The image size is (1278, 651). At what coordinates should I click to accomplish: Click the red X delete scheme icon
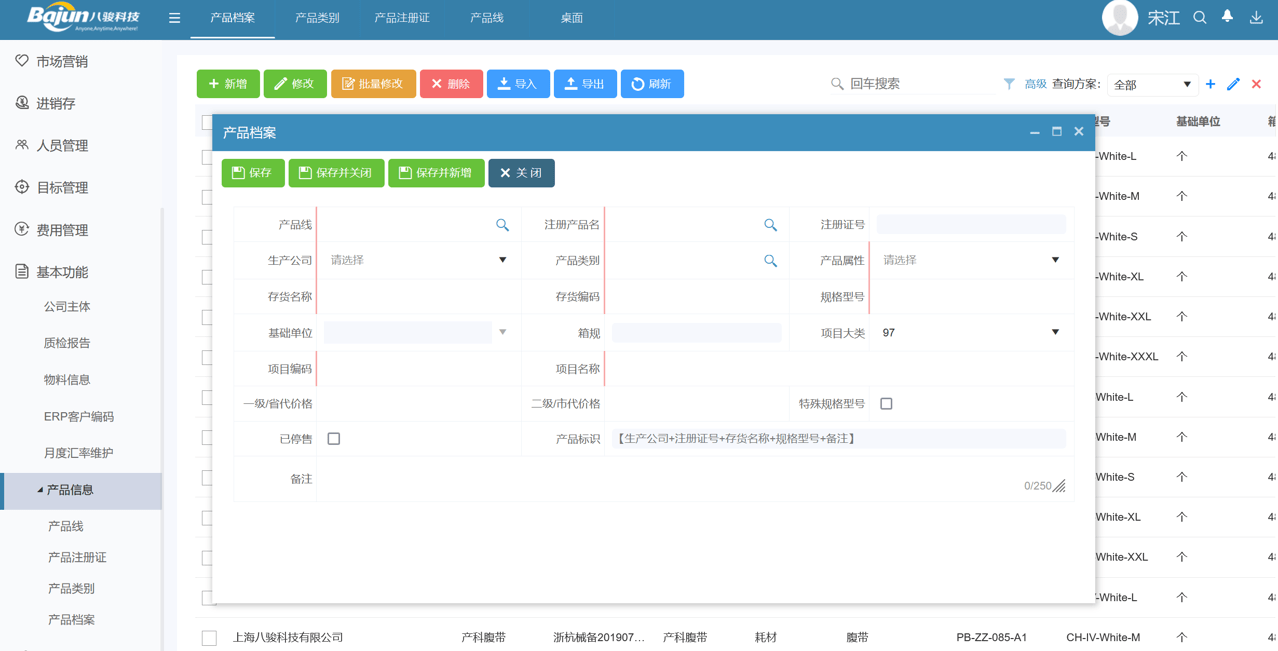coord(1256,84)
